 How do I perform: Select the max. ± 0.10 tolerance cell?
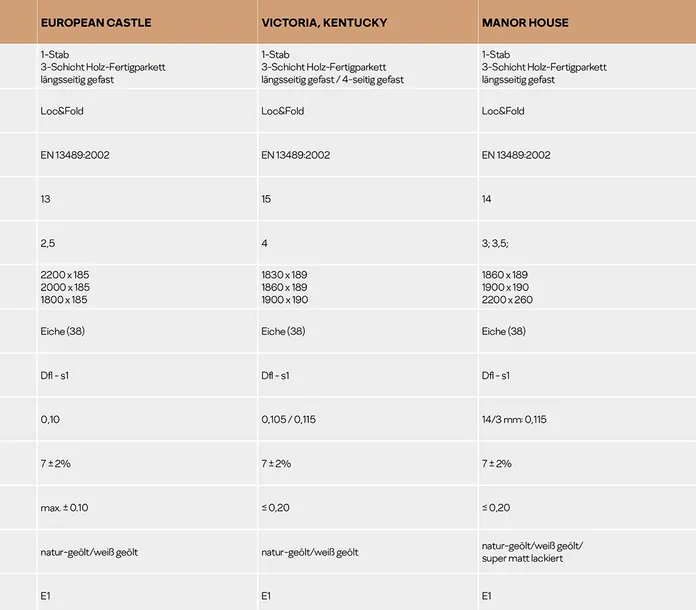[64, 507]
